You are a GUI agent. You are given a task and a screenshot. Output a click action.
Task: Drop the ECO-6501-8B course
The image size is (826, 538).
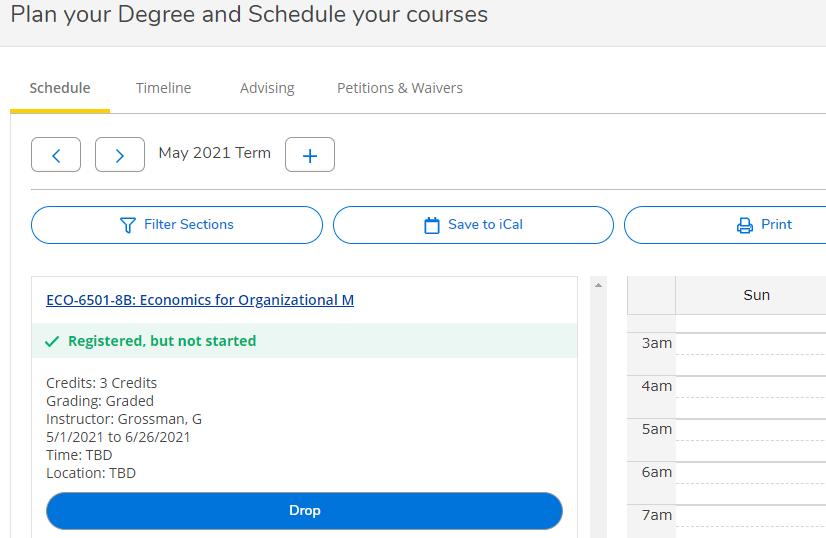click(304, 511)
